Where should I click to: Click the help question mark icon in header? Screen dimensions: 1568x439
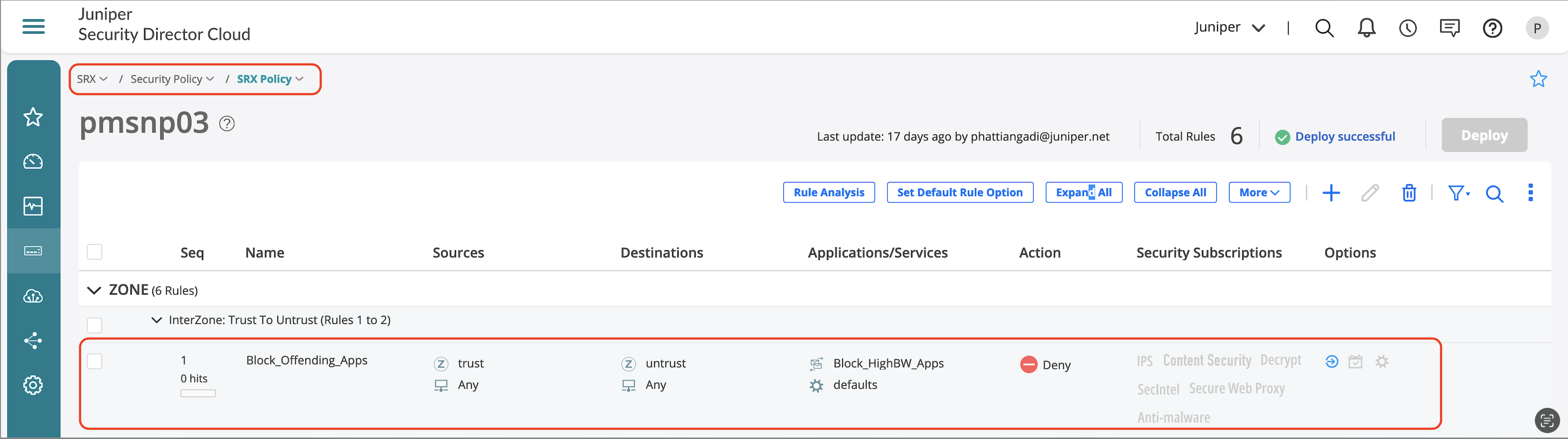(x=1492, y=28)
